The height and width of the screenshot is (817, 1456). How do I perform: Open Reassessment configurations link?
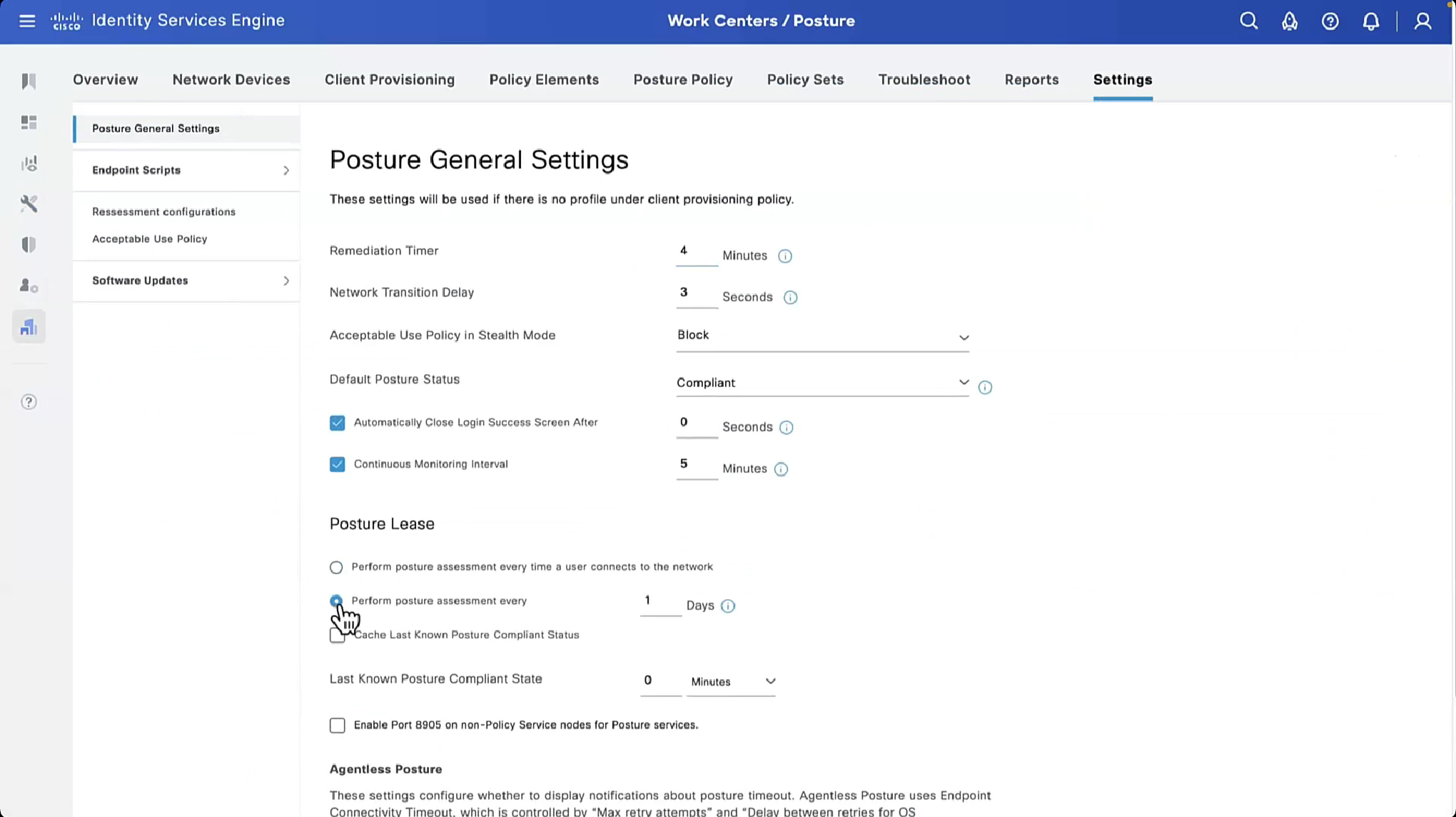point(163,211)
